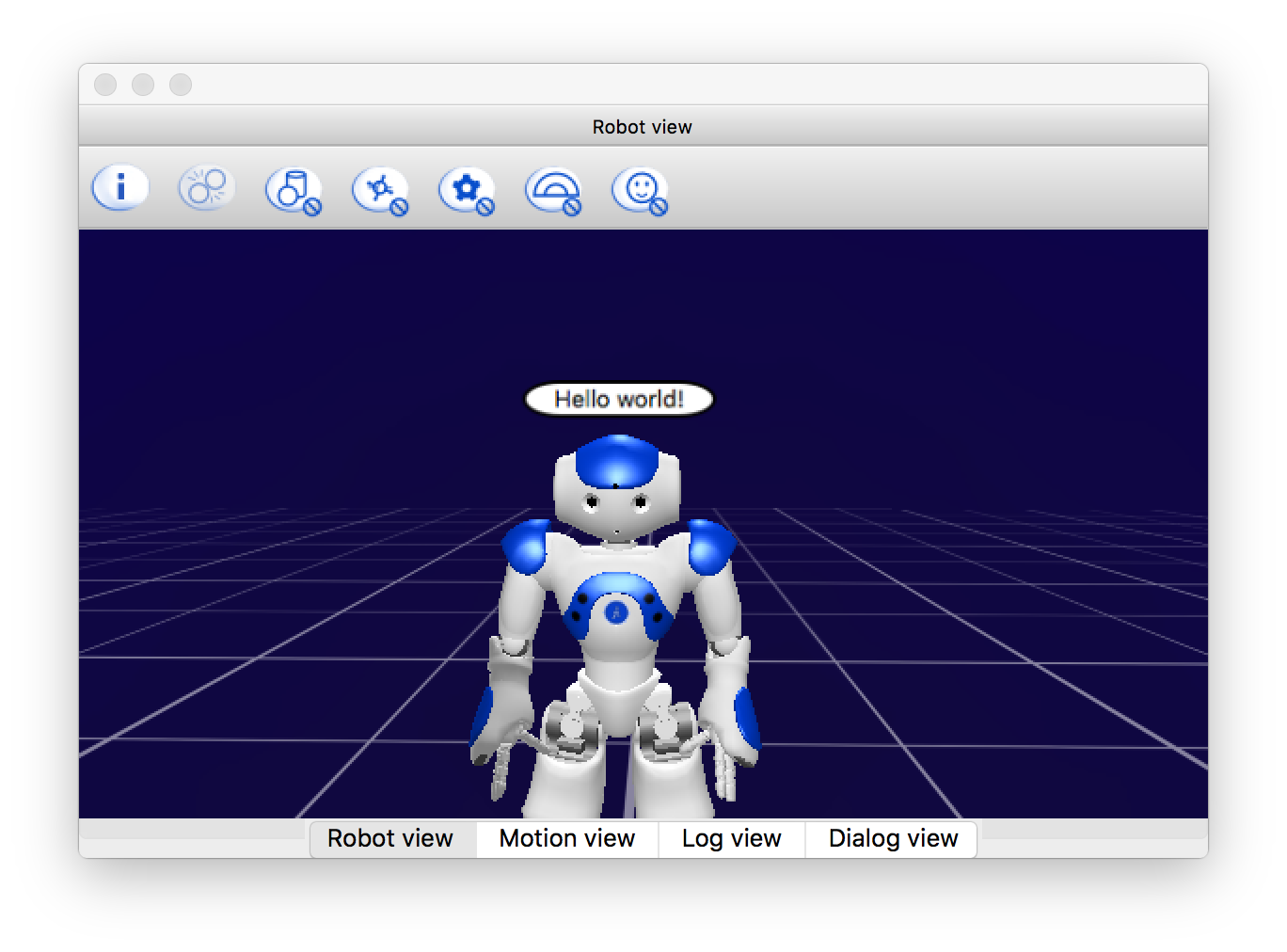Viewport: 1287px width, 952px height.
Task: Toggle the joint axes toolbar icon
Action: pos(380,190)
